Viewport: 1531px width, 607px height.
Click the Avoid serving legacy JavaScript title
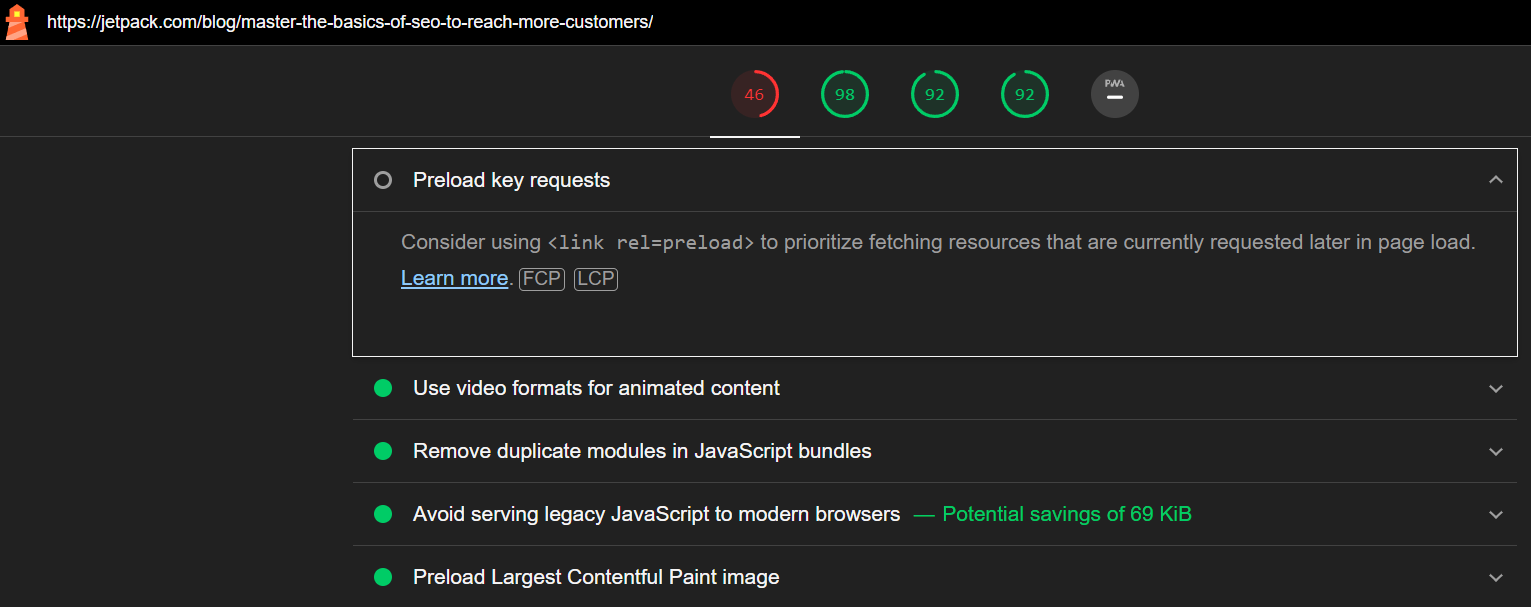coord(656,514)
